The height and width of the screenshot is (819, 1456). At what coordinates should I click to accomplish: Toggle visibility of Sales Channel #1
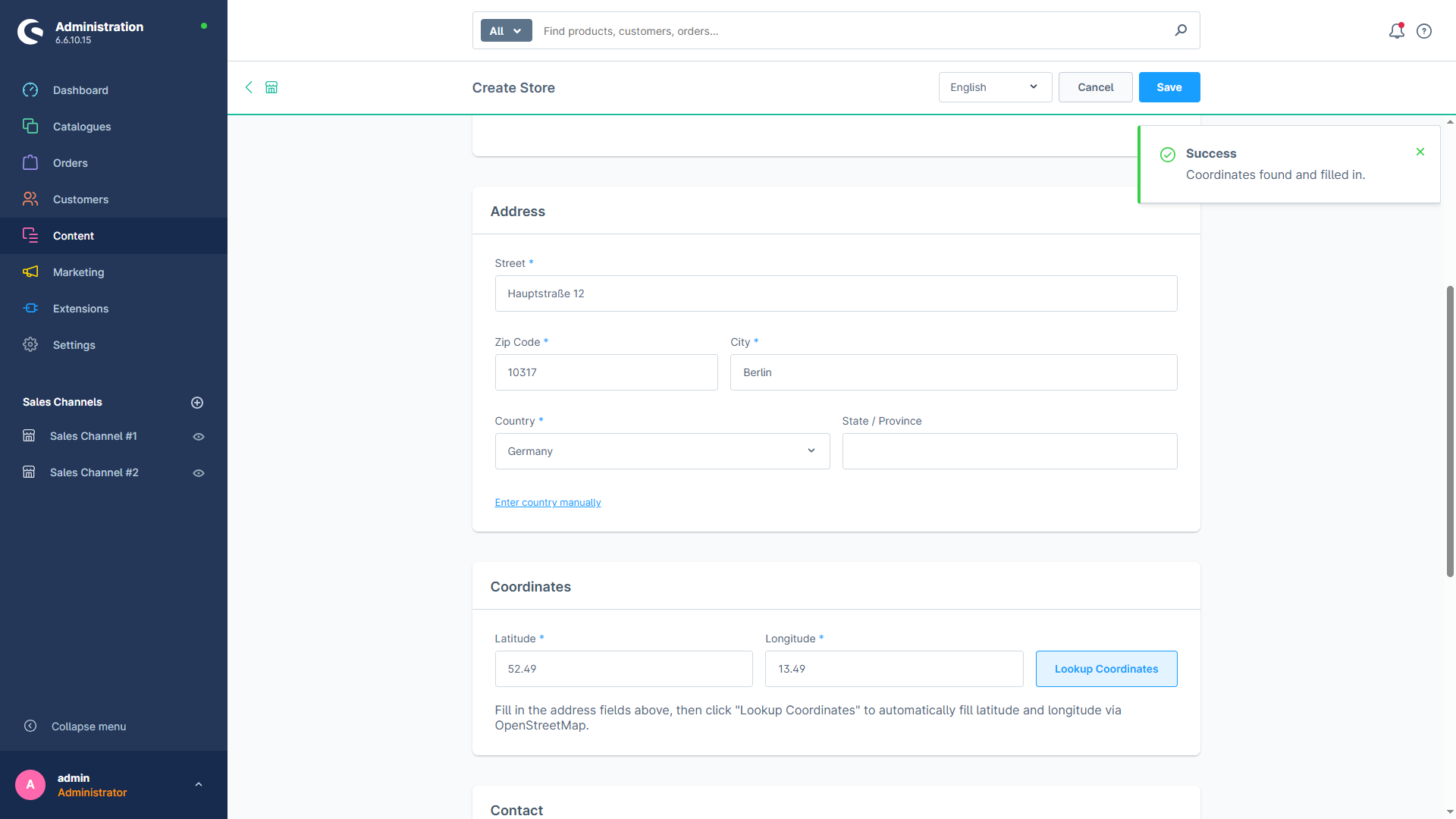(x=199, y=437)
